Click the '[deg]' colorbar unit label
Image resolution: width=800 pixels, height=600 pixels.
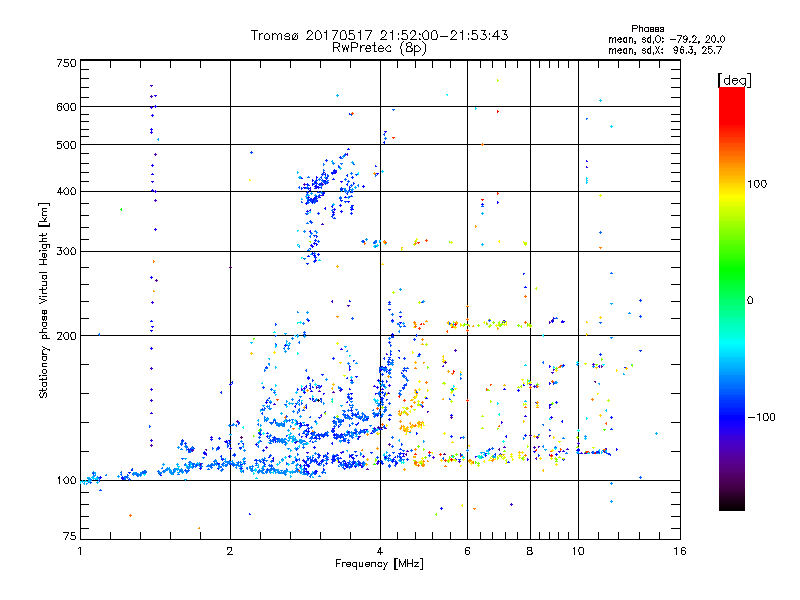pos(734,81)
